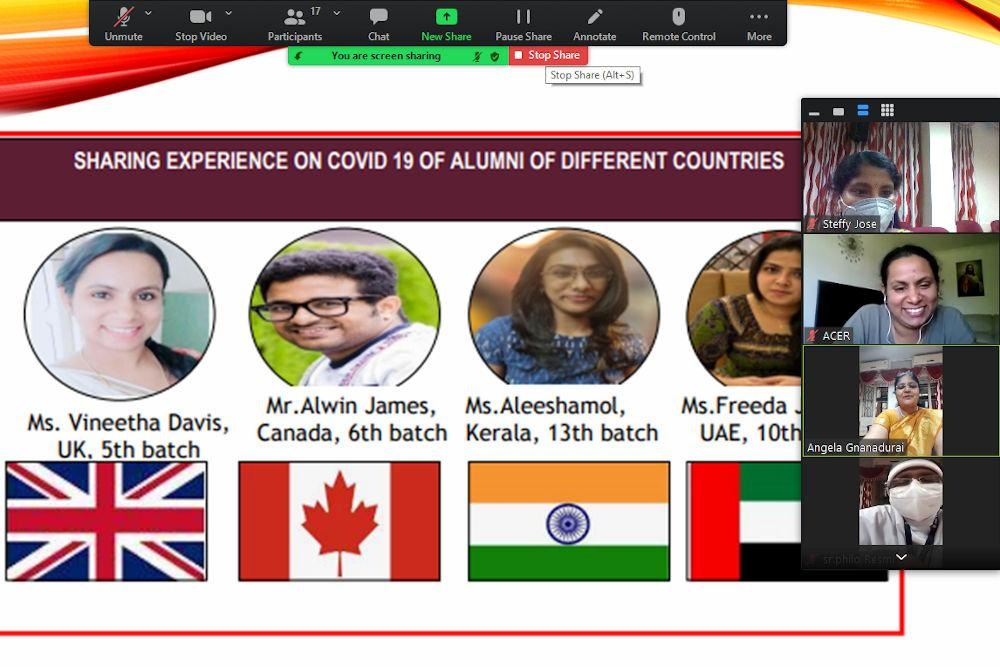Click Stop Video camera button

coord(200,23)
